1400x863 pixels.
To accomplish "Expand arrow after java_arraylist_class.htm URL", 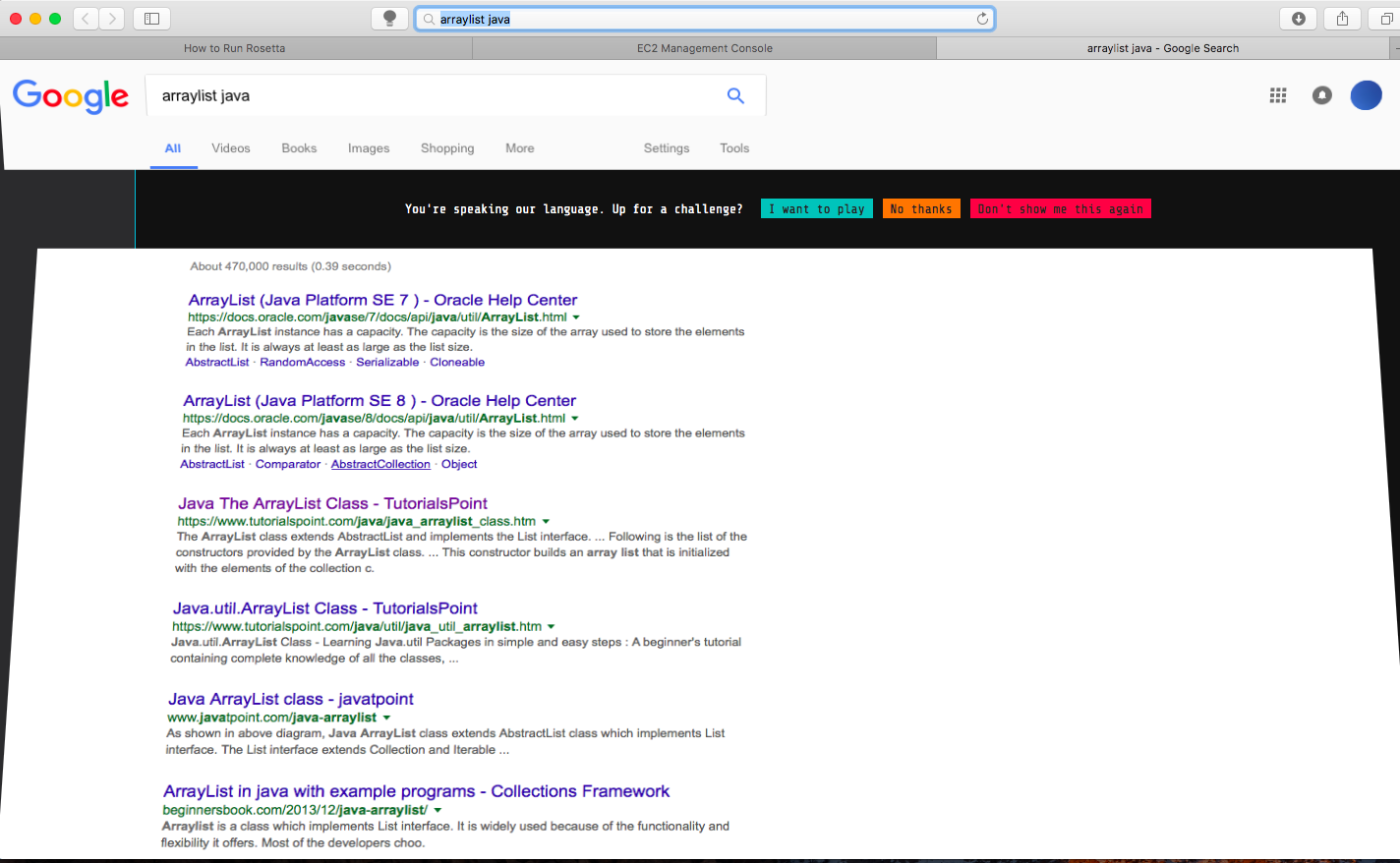I will click(546, 522).
